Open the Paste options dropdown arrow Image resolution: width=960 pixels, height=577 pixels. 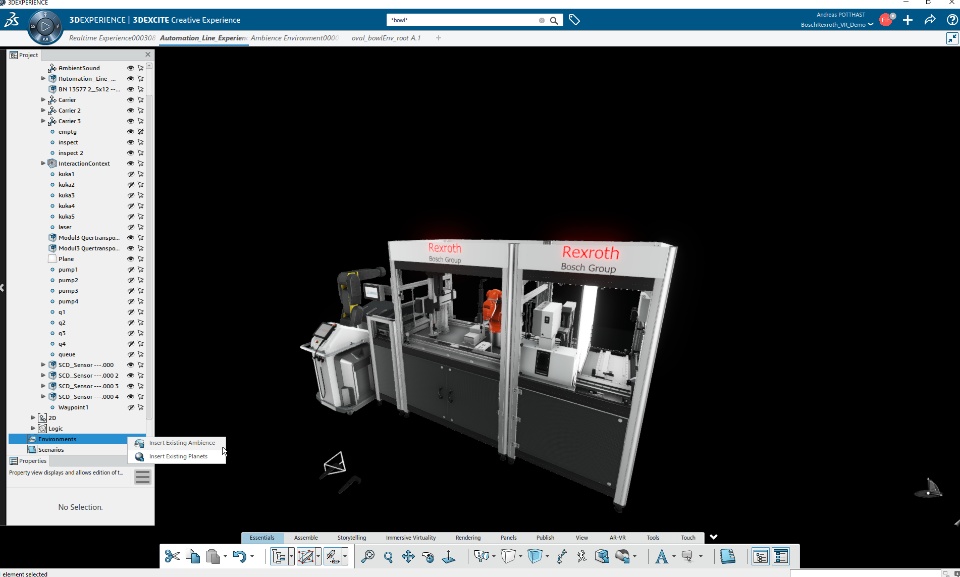(225, 556)
